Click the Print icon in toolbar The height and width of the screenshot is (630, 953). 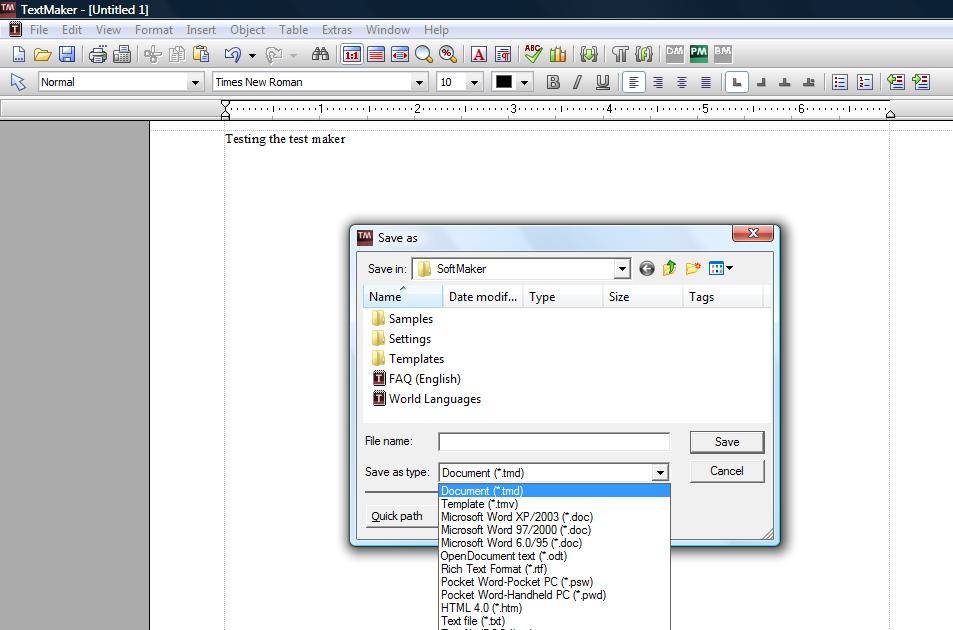98,54
